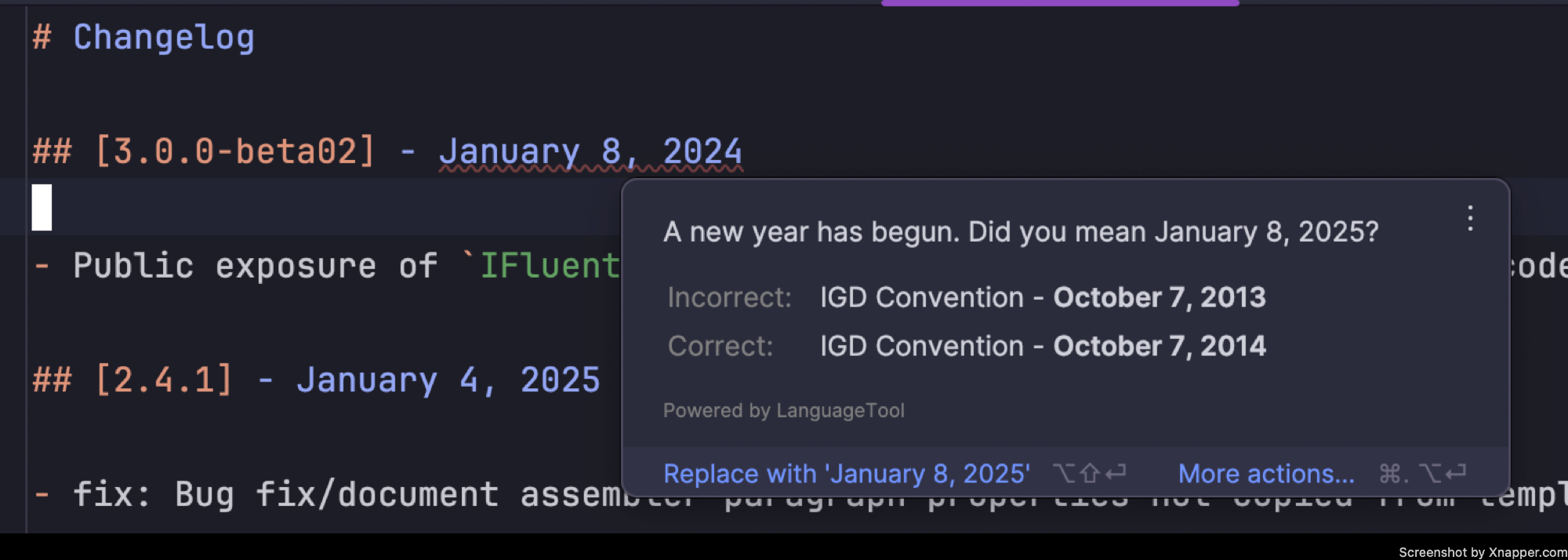This screenshot has height=560, width=1568.
Task: Click the "Screenshot by Xnapper.com" watermark
Action: click(x=1482, y=552)
